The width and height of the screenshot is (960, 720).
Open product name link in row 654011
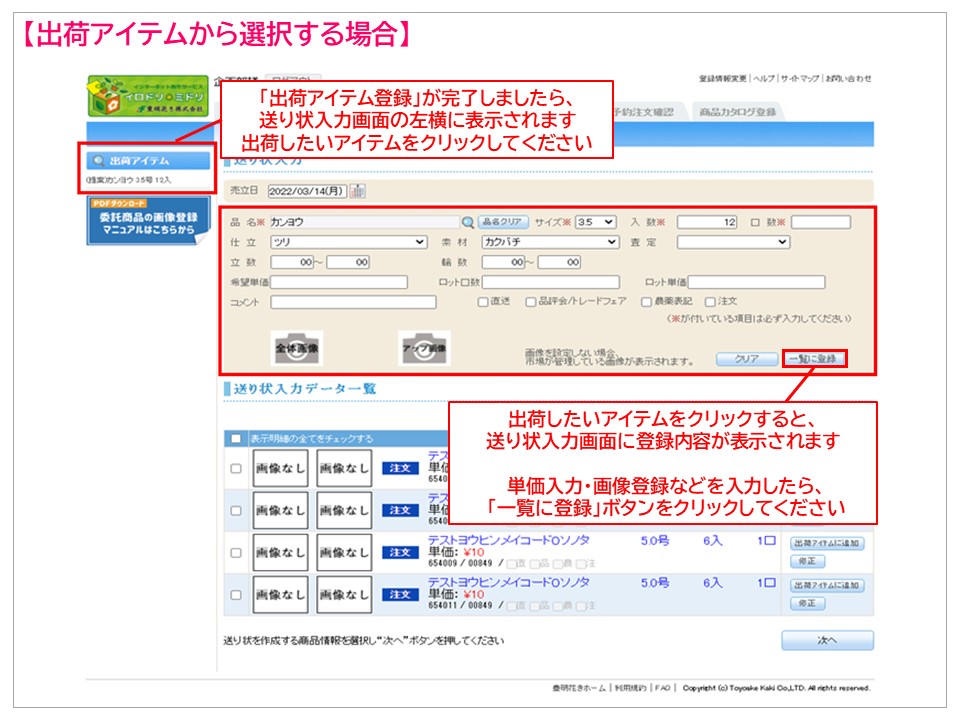tap(508, 582)
